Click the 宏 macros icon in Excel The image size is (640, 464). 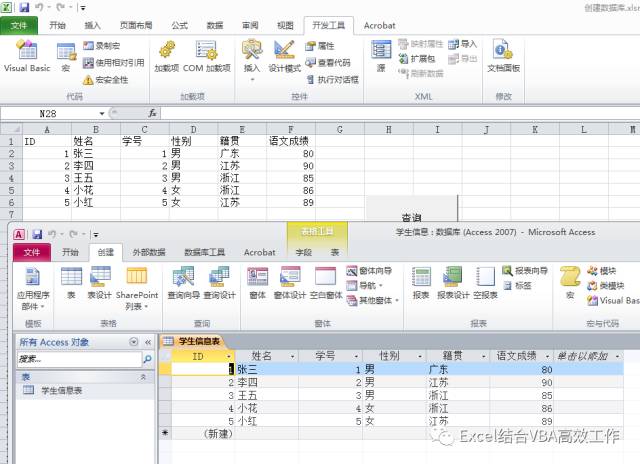[x=66, y=57]
